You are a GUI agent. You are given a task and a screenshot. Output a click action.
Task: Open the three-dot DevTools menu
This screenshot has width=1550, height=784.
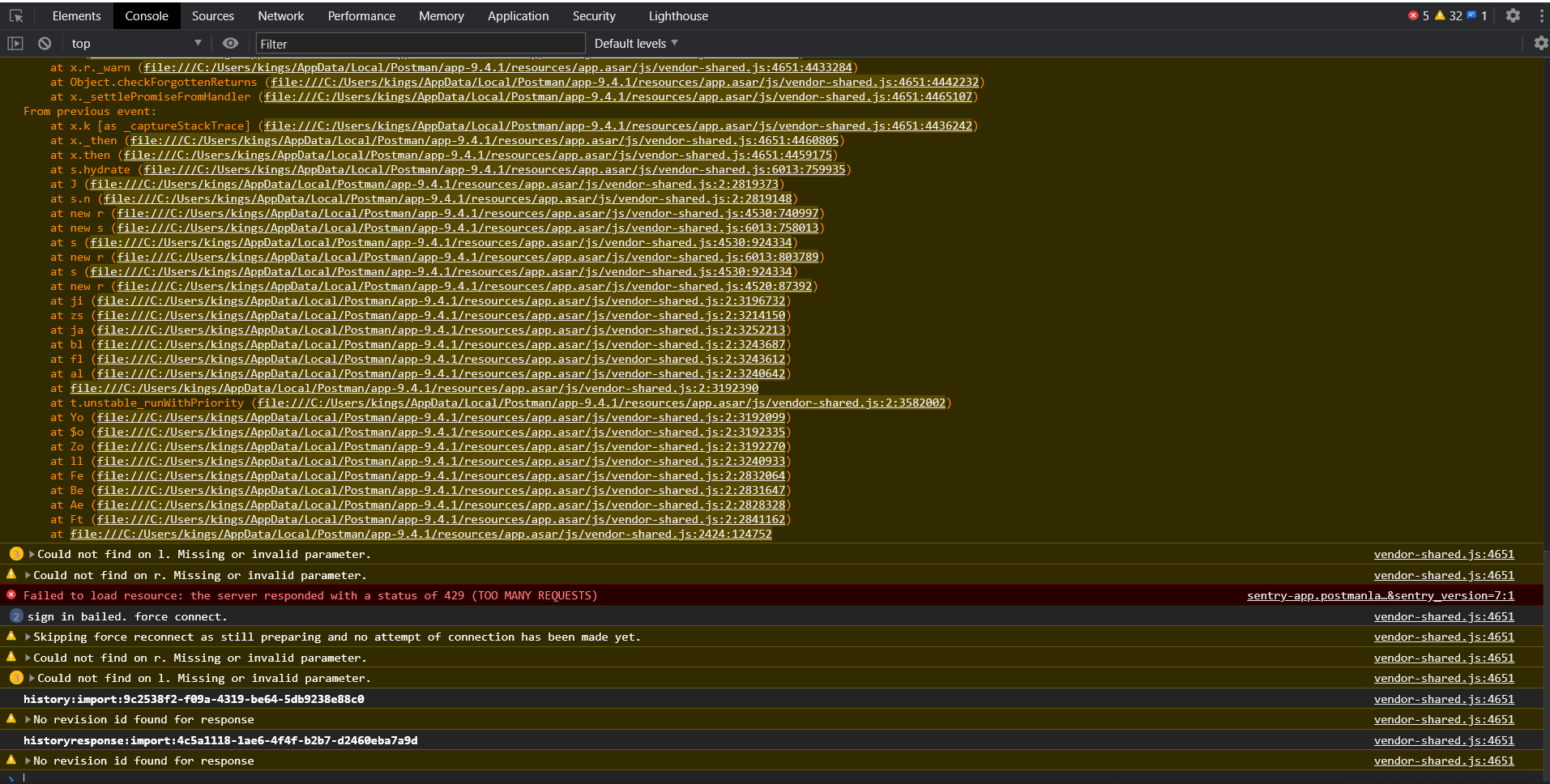[x=1541, y=15]
